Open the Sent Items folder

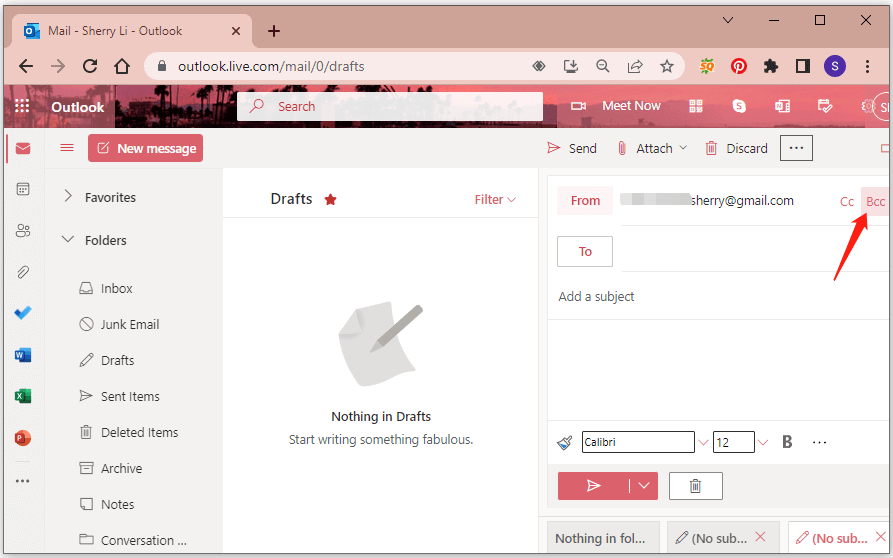[x=129, y=396]
